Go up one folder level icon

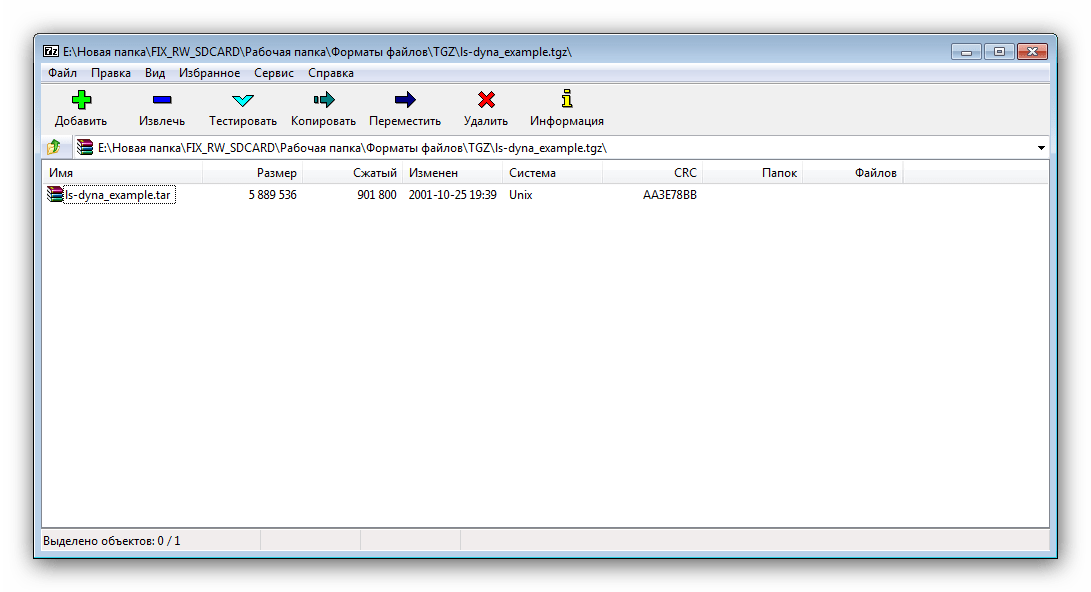point(54,147)
